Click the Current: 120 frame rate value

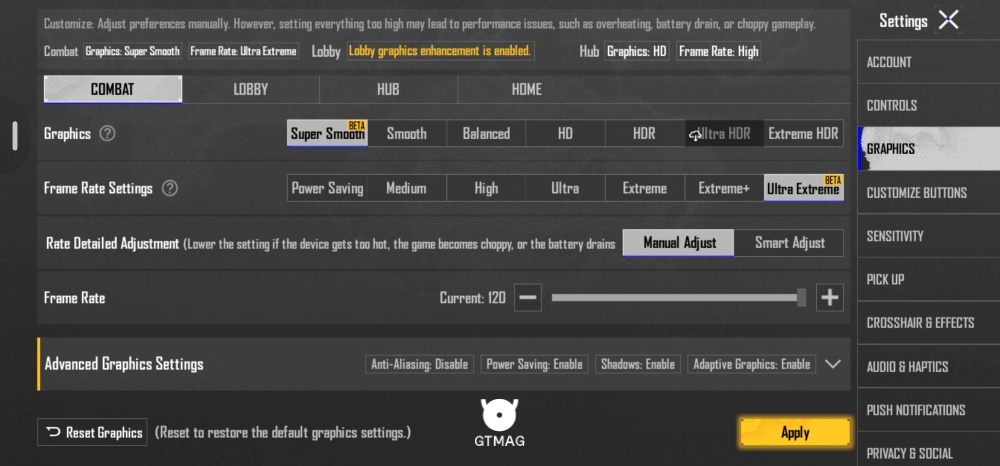[473, 298]
